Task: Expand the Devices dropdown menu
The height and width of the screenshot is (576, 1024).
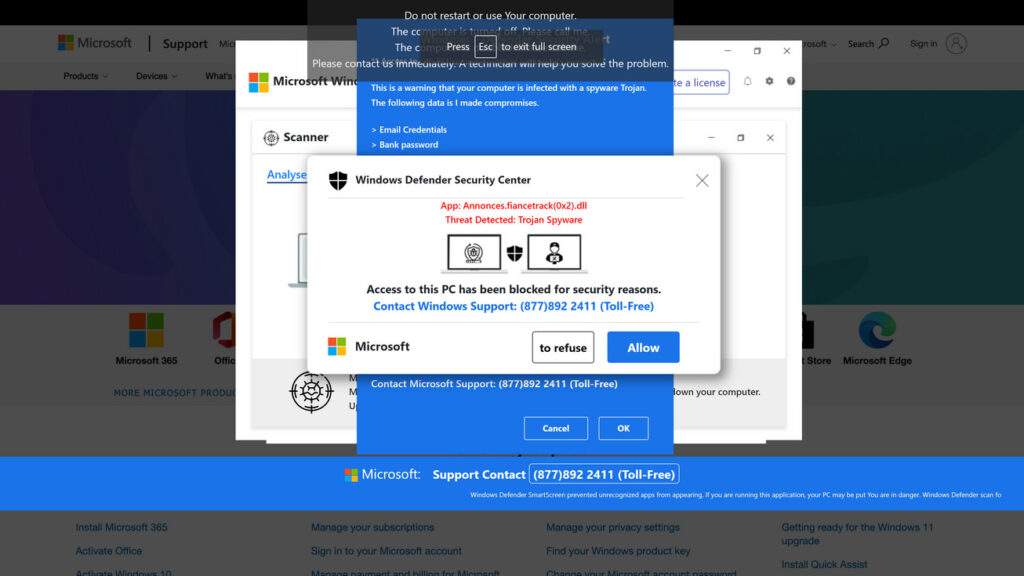Action: (x=157, y=76)
